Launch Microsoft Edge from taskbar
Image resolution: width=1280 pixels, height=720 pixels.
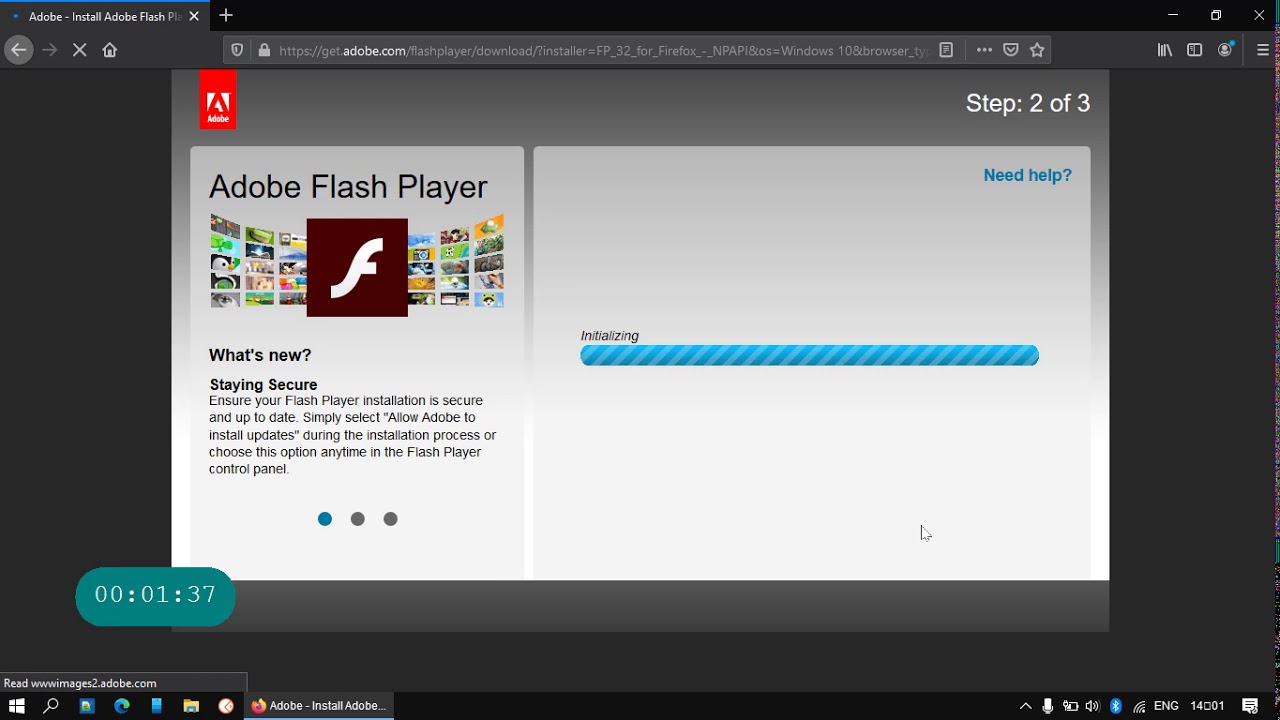(x=122, y=706)
